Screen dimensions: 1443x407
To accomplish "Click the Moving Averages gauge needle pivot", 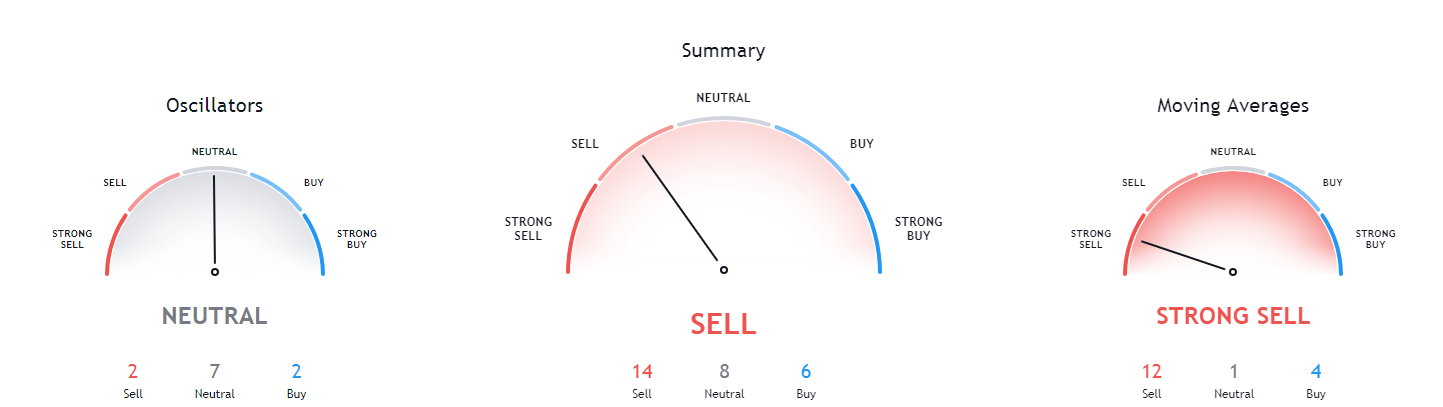I will 1233,271.
